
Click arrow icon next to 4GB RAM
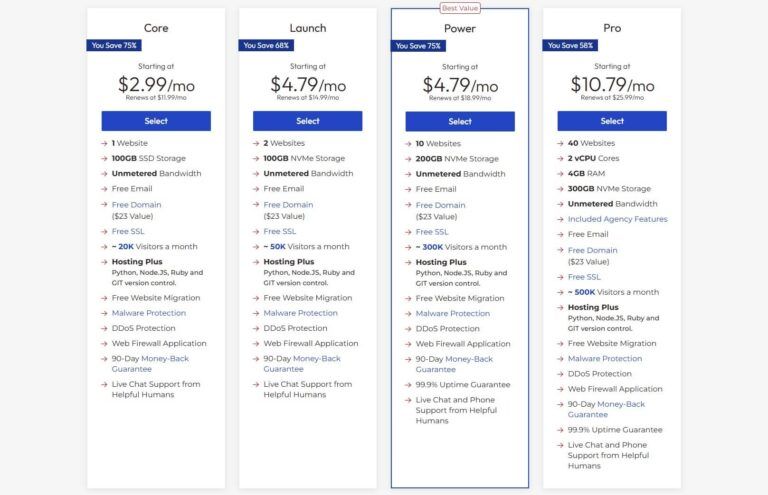point(560,173)
